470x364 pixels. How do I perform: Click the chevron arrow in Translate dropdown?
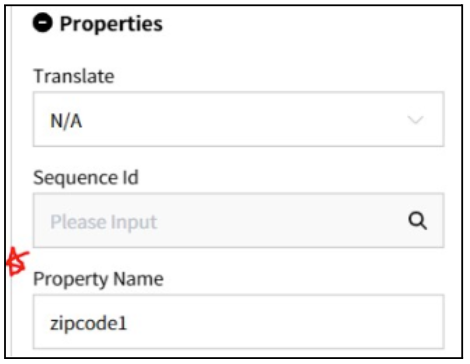(x=416, y=119)
